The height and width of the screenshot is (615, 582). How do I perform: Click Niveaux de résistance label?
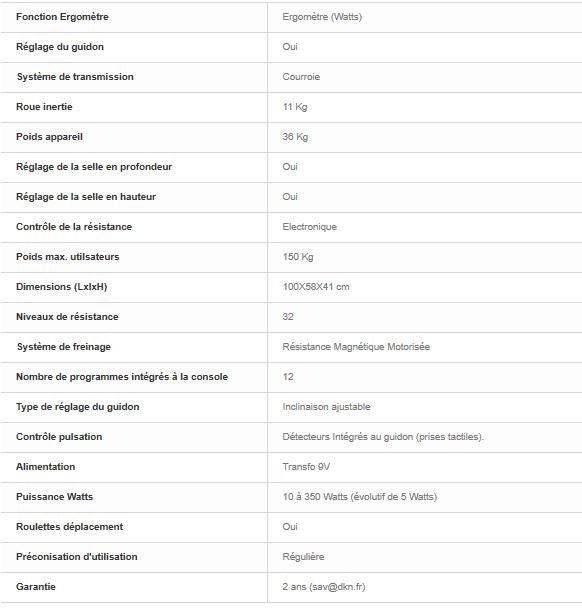click(x=67, y=317)
